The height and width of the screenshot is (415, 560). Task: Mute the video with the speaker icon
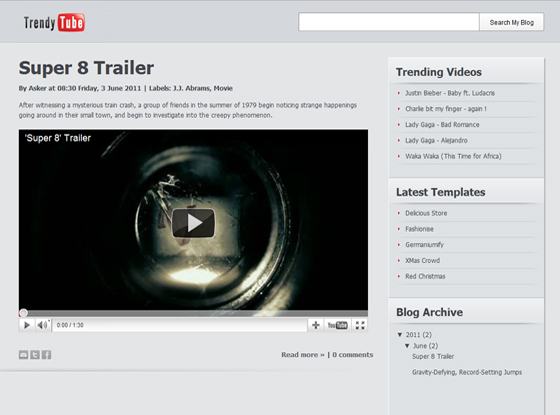43,325
